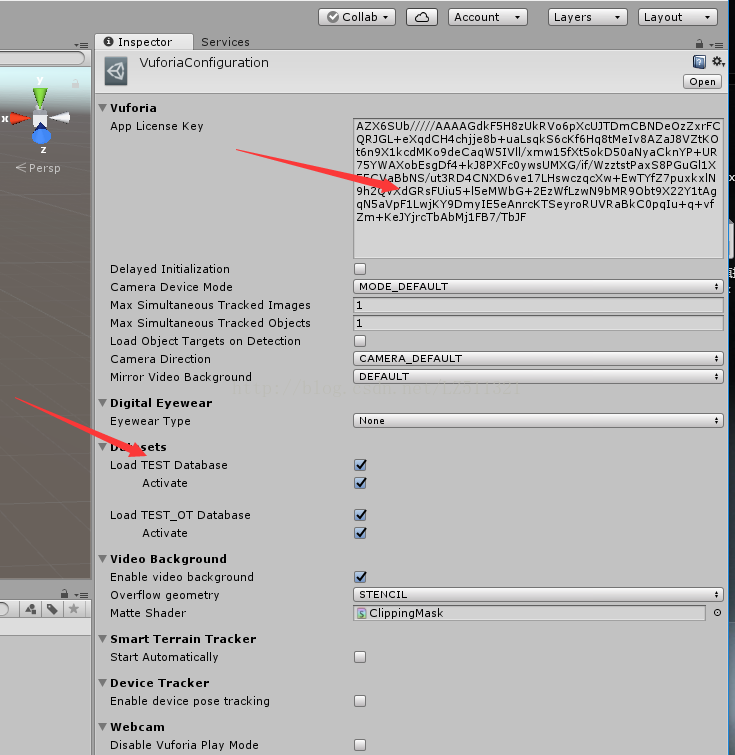Toggle the Project panel lock icon
The width and height of the screenshot is (735, 755).
(65, 593)
